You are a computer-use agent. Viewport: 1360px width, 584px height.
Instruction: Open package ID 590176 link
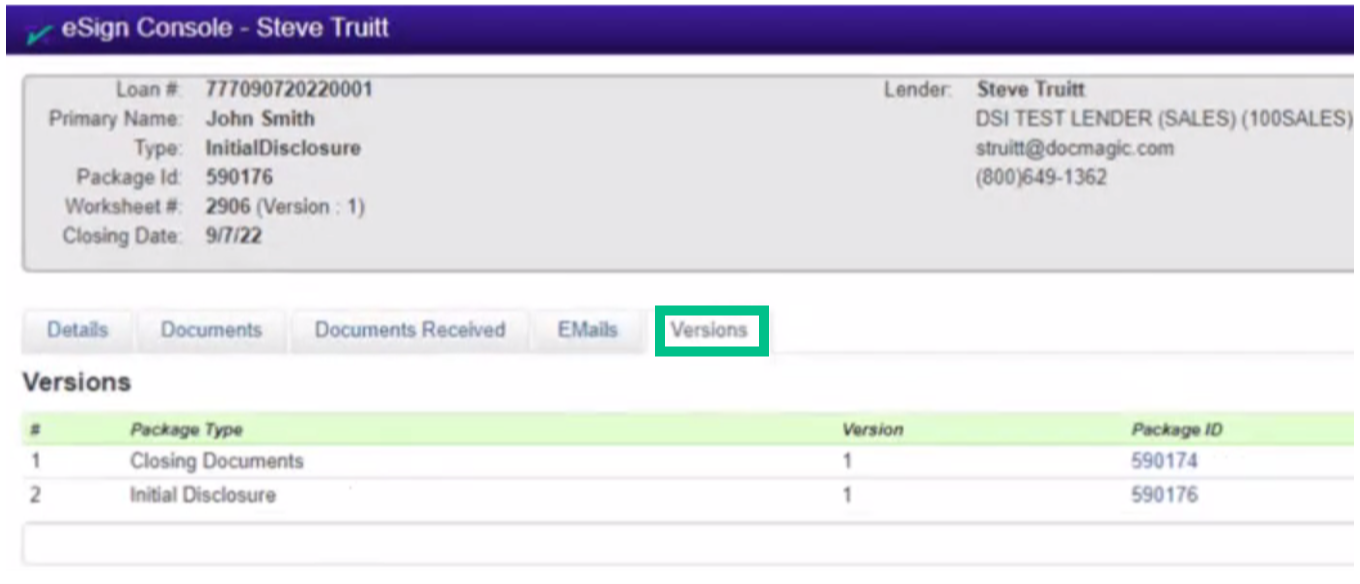point(1164,495)
